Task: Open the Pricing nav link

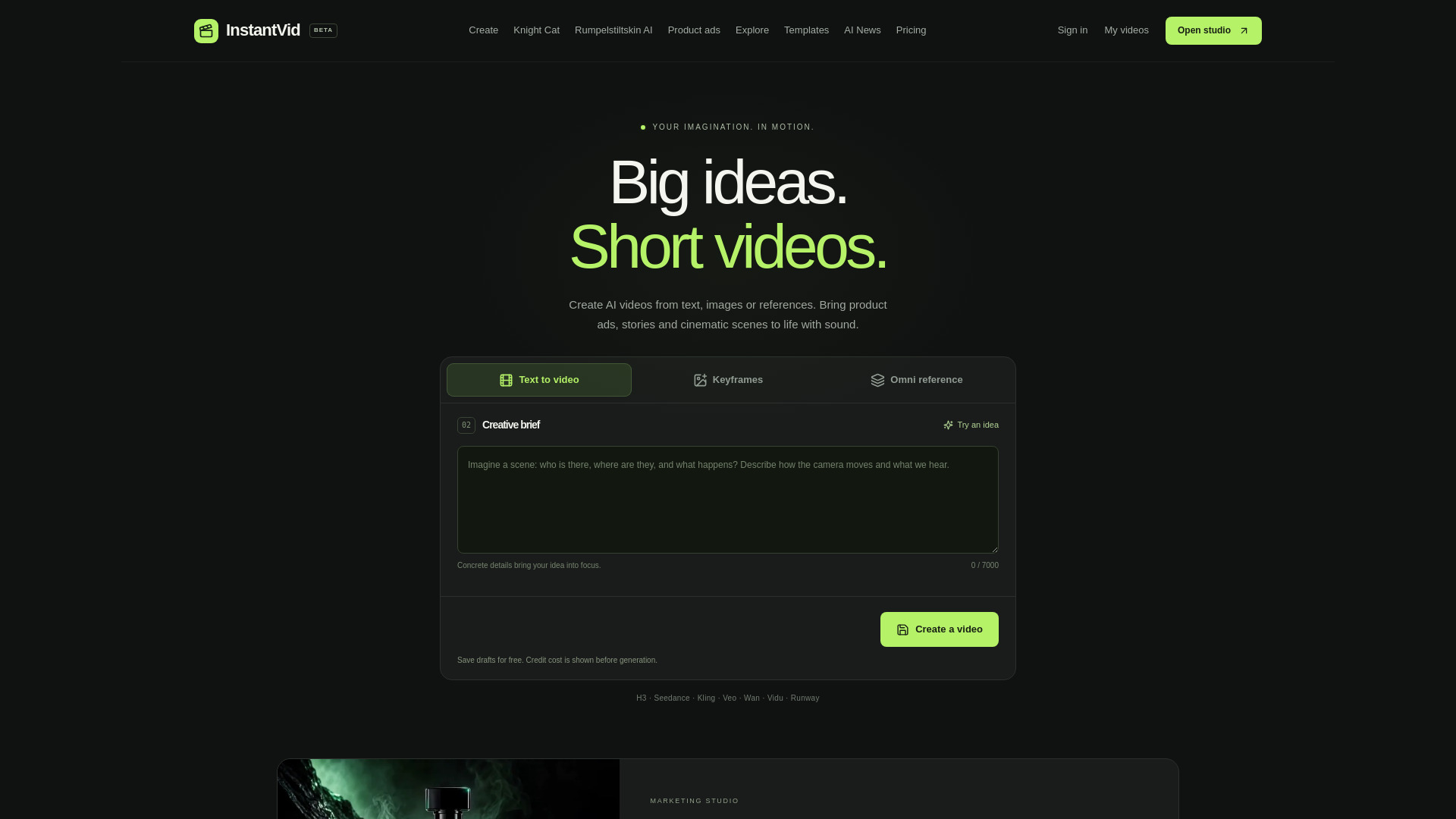Action: (911, 30)
